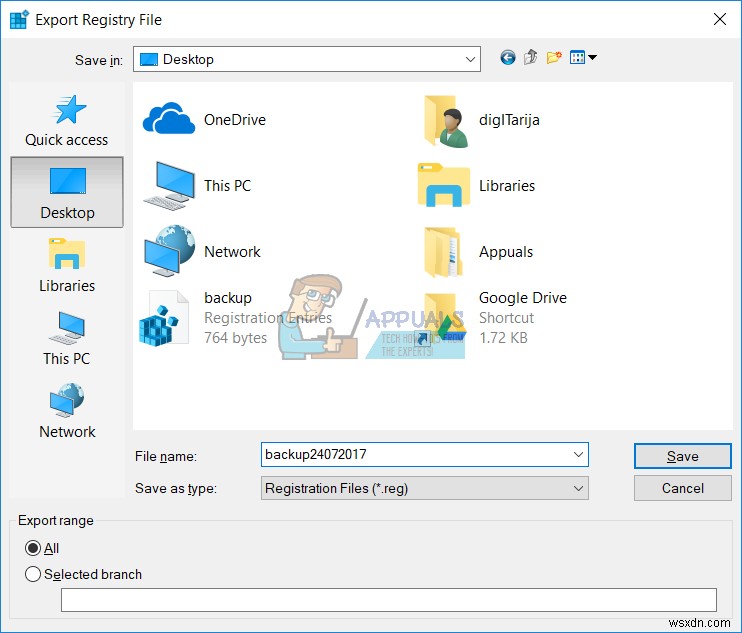Select Quick access in sidebar
The image size is (742, 633).
(67, 120)
